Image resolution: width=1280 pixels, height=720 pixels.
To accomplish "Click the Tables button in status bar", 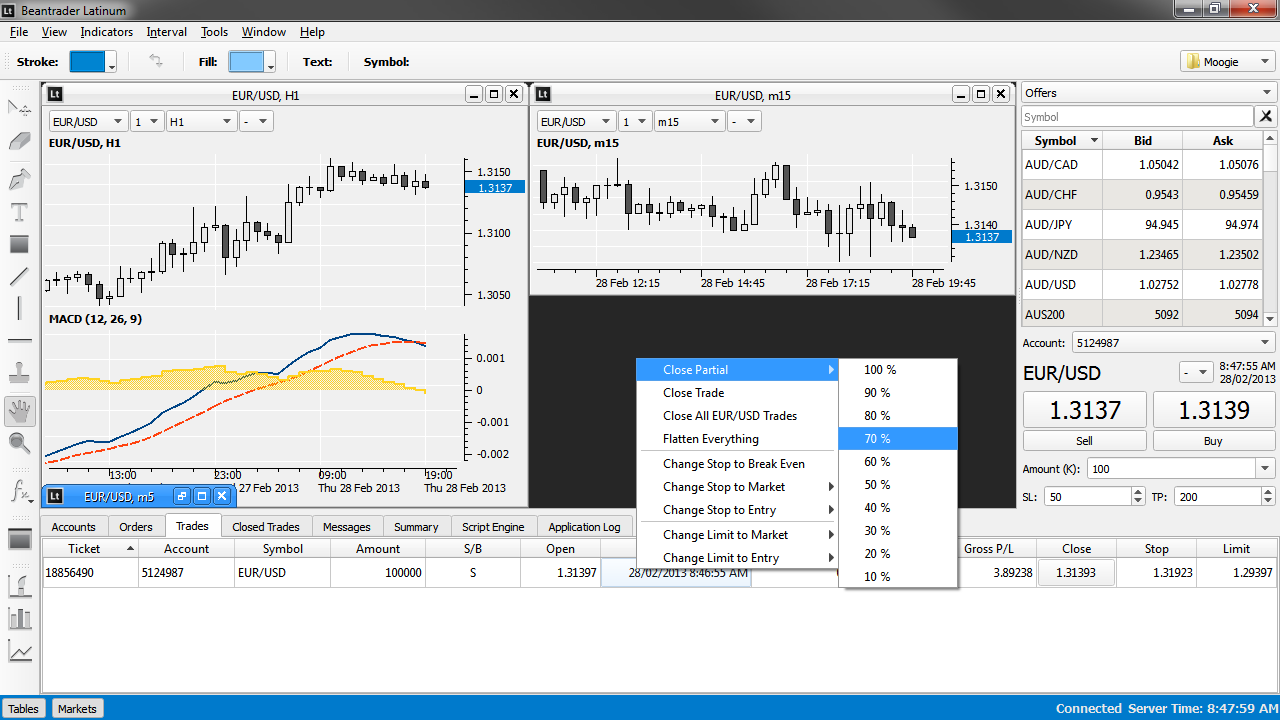I will 24,709.
